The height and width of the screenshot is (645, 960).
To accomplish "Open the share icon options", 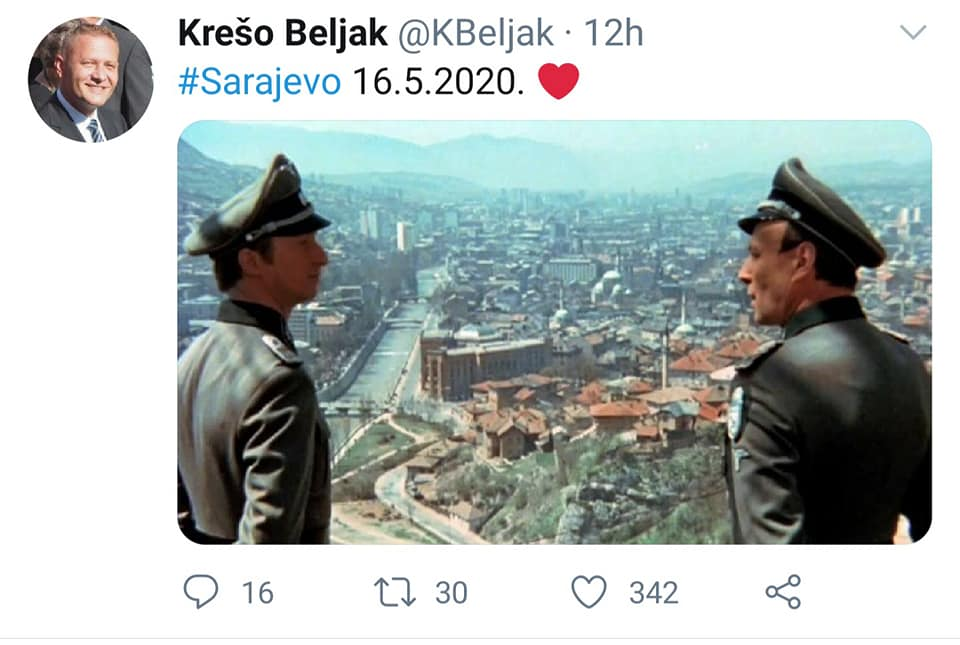I will (784, 592).
